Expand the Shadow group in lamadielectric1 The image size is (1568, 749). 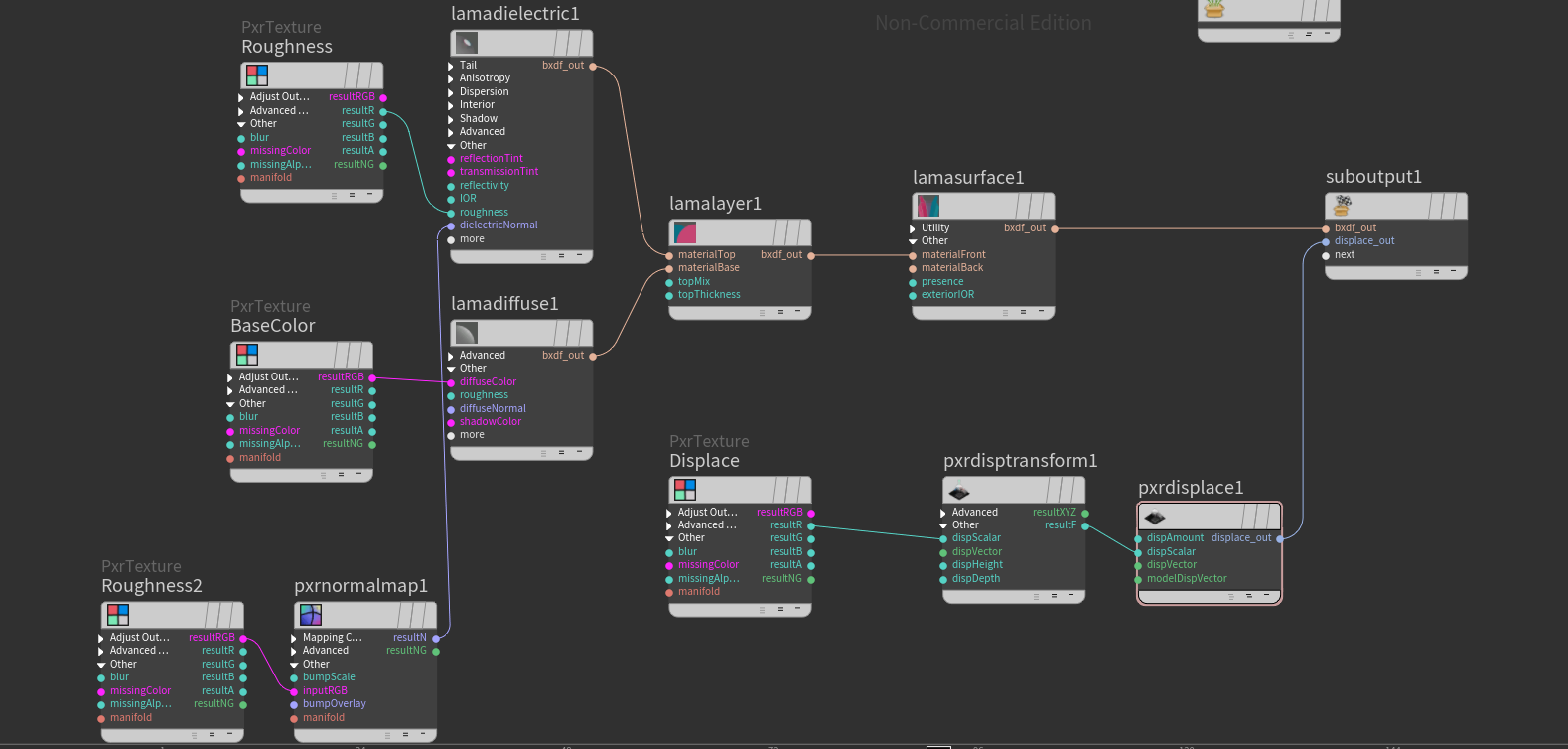coord(451,119)
